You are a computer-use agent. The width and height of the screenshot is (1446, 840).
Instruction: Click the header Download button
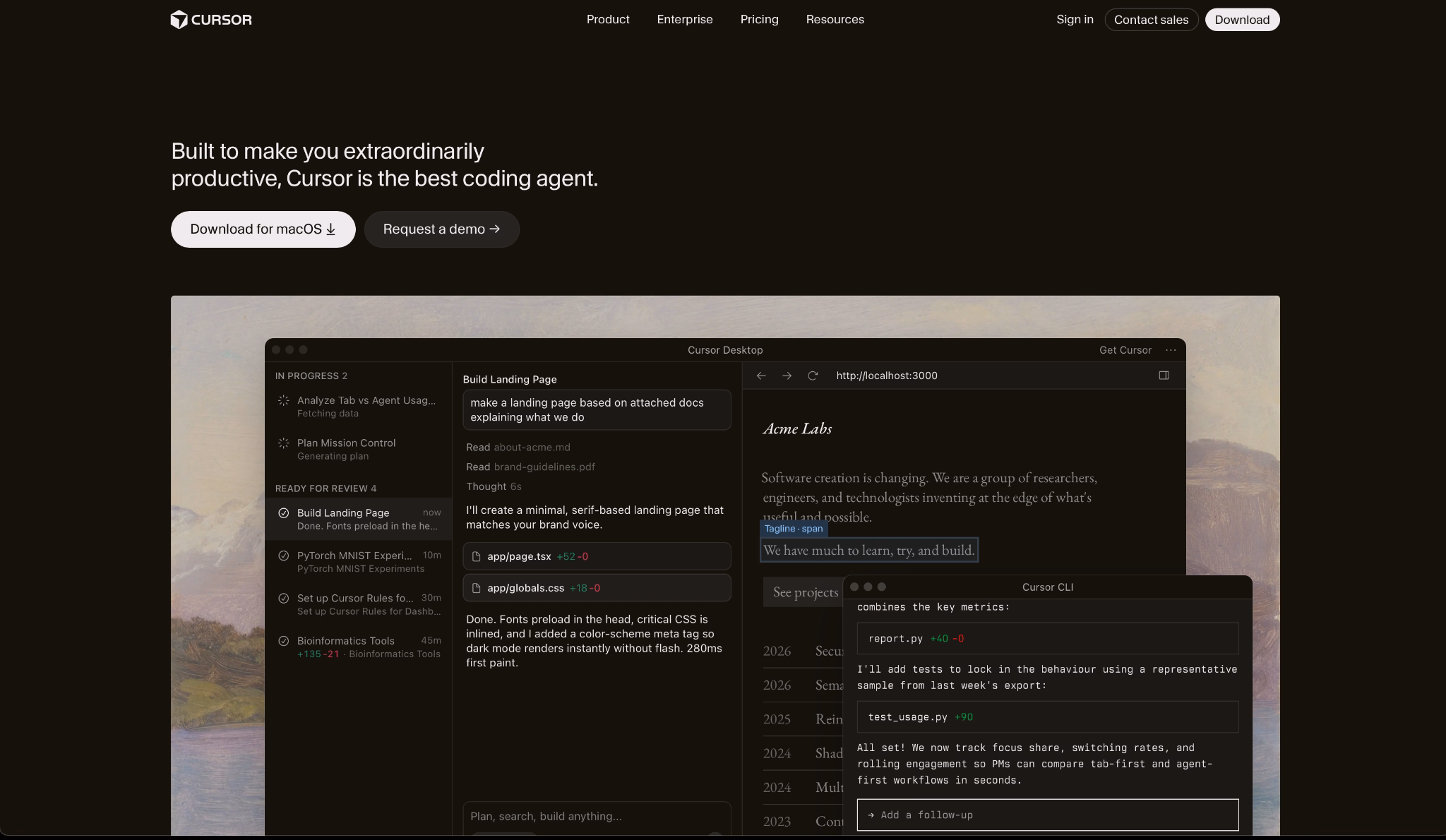(1242, 20)
